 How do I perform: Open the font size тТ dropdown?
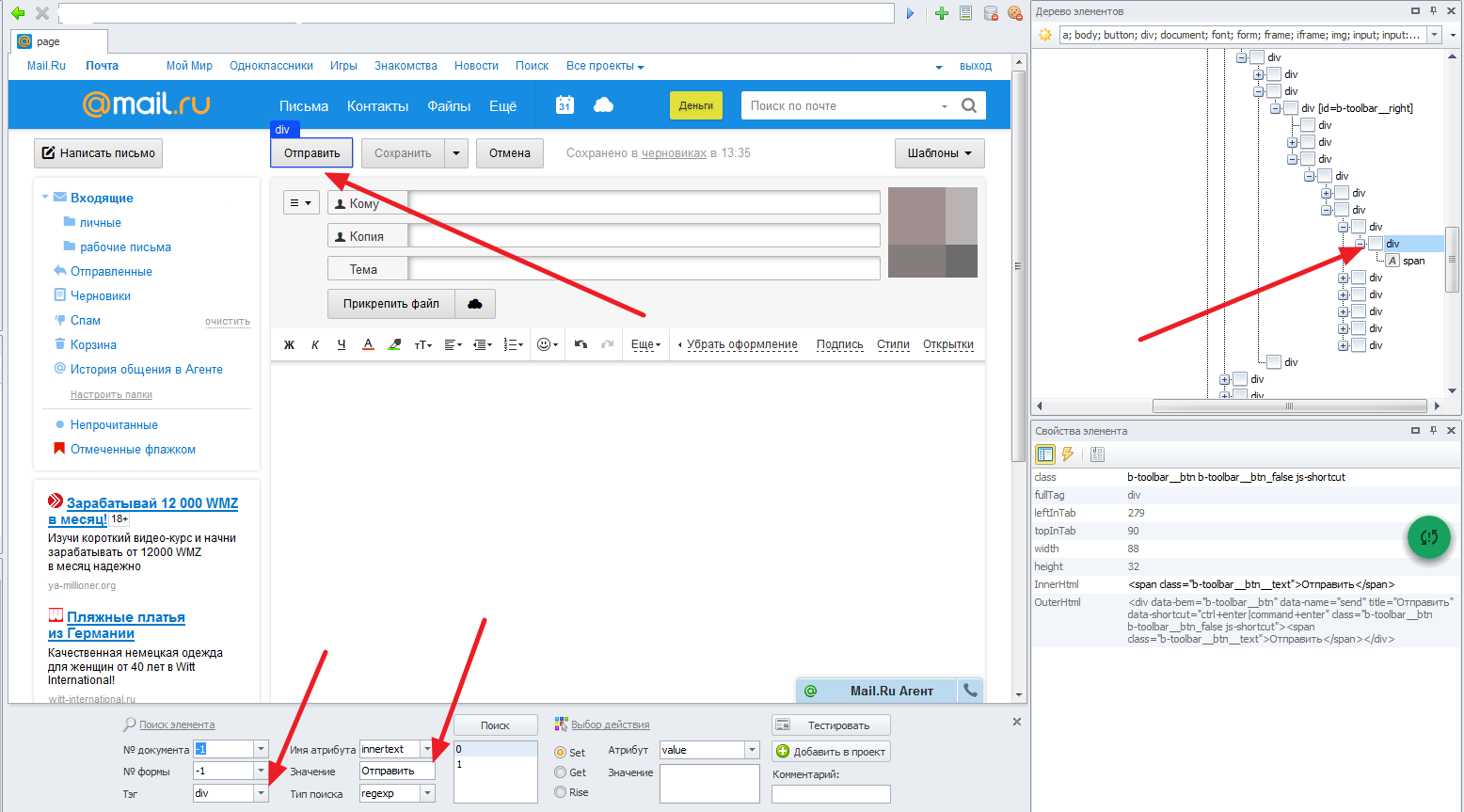tap(423, 344)
